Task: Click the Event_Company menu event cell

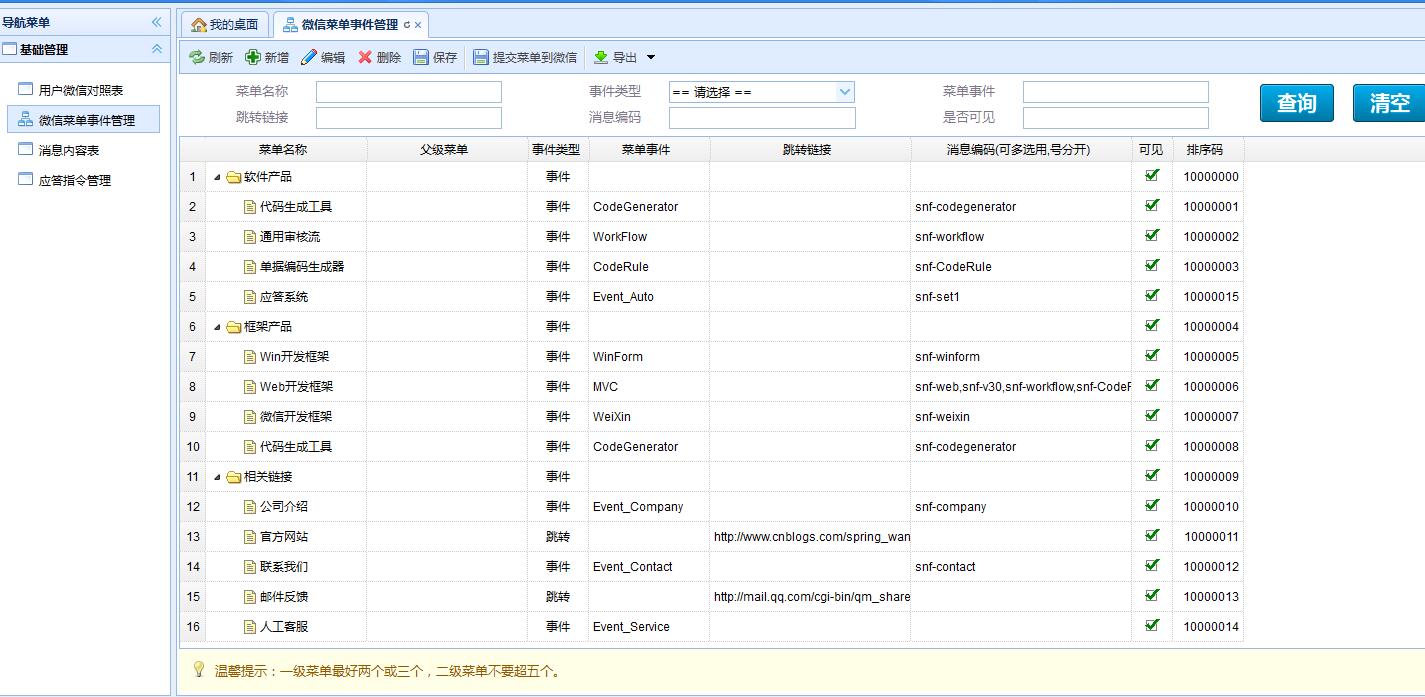Action: pyautogui.click(x=649, y=507)
